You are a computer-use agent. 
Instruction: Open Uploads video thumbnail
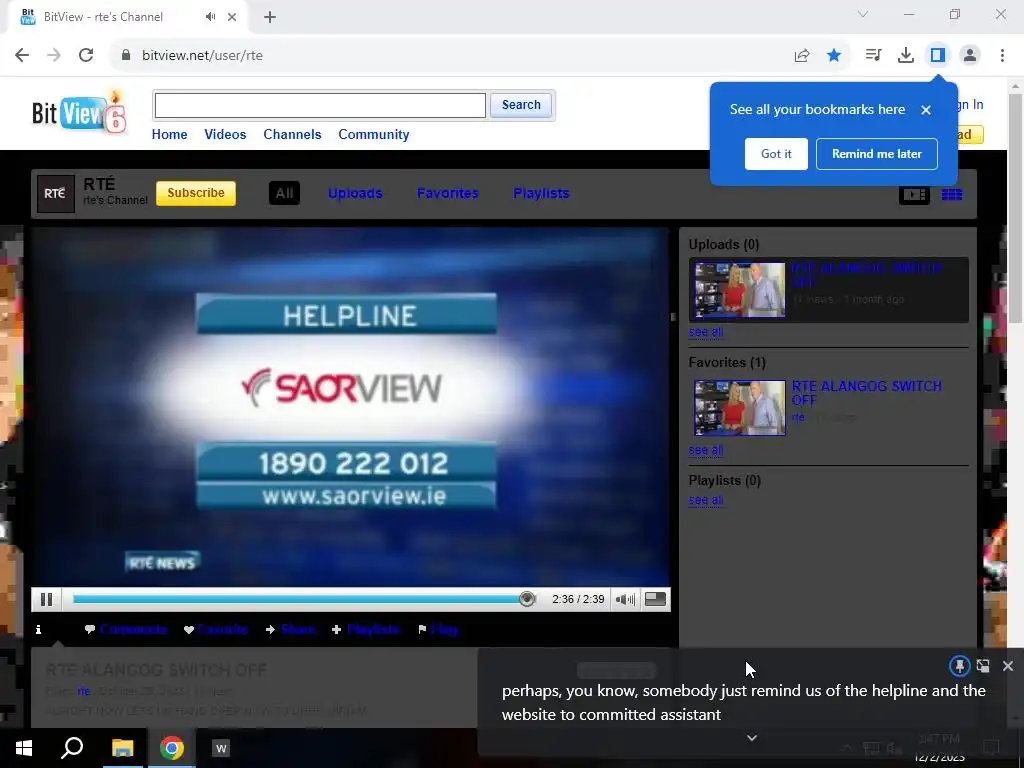click(x=740, y=289)
